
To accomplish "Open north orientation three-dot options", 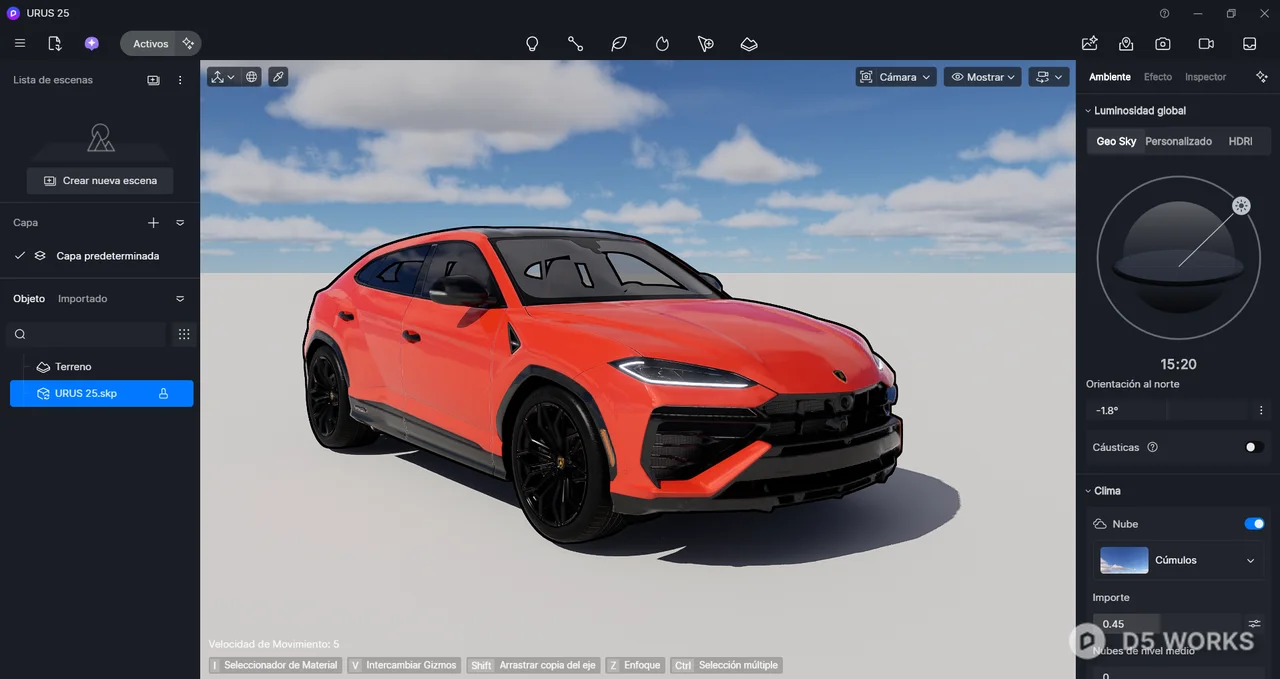I will tap(1261, 410).
